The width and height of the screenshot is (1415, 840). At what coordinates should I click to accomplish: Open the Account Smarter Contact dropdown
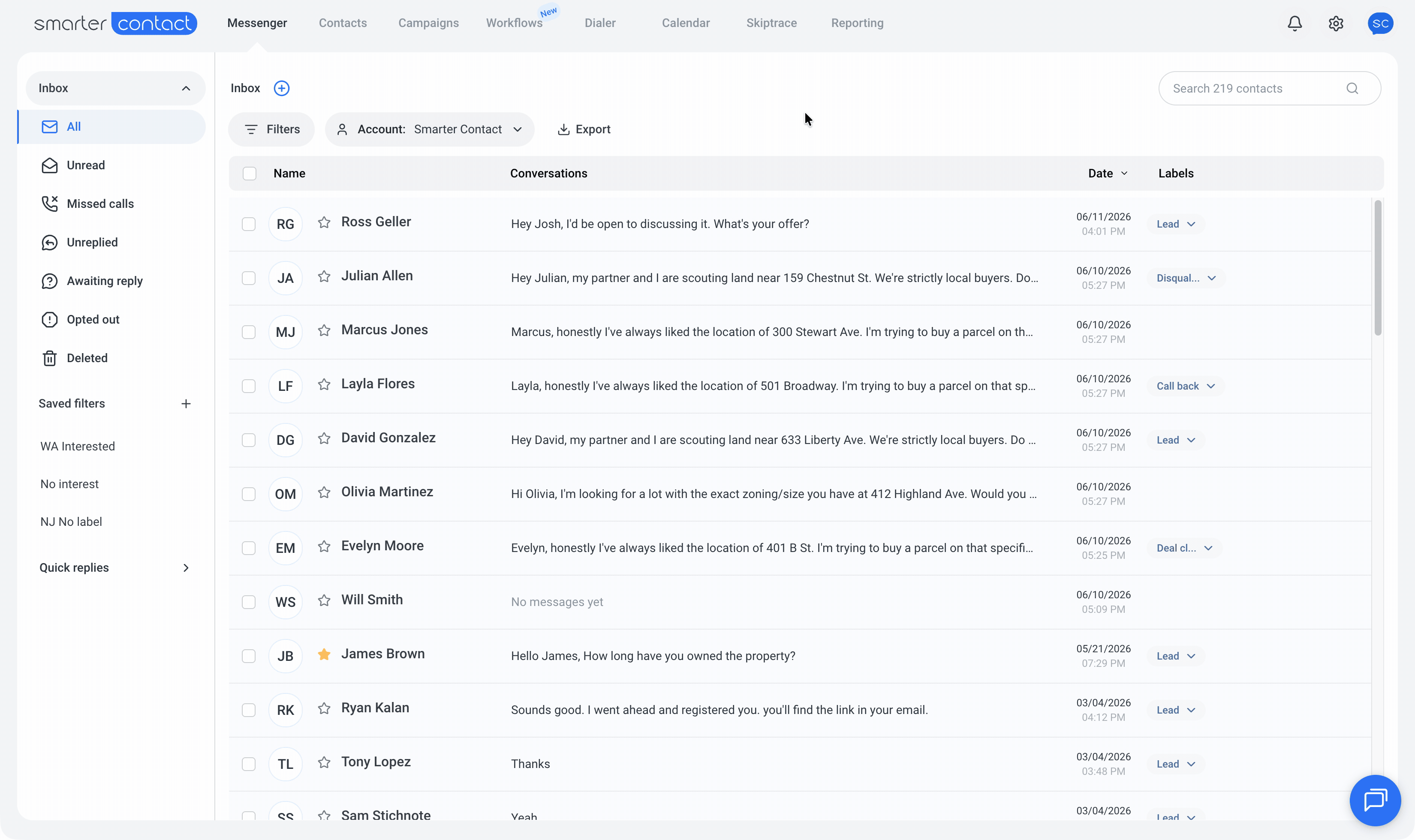pos(429,129)
